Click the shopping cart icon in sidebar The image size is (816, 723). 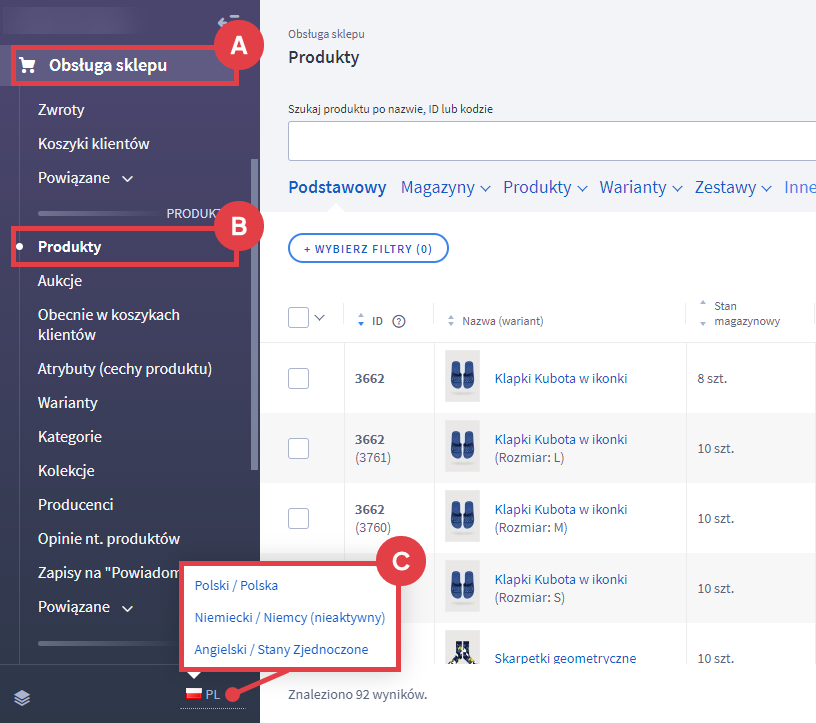(27, 66)
